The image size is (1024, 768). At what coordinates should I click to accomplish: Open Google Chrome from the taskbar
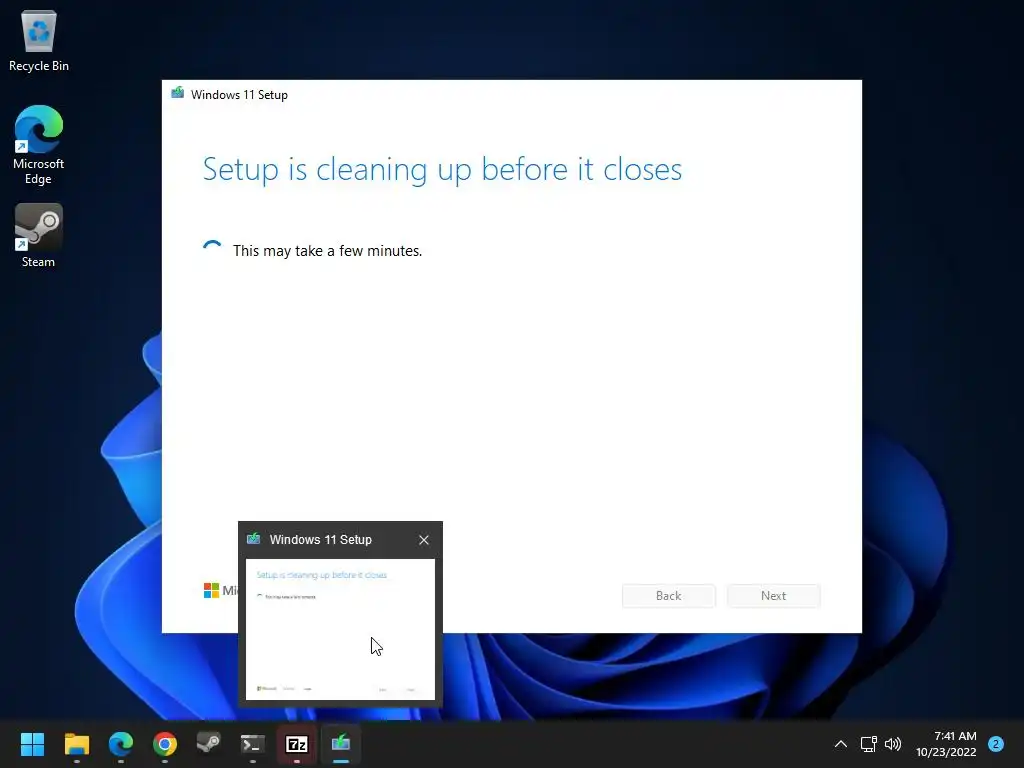click(x=165, y=744)
